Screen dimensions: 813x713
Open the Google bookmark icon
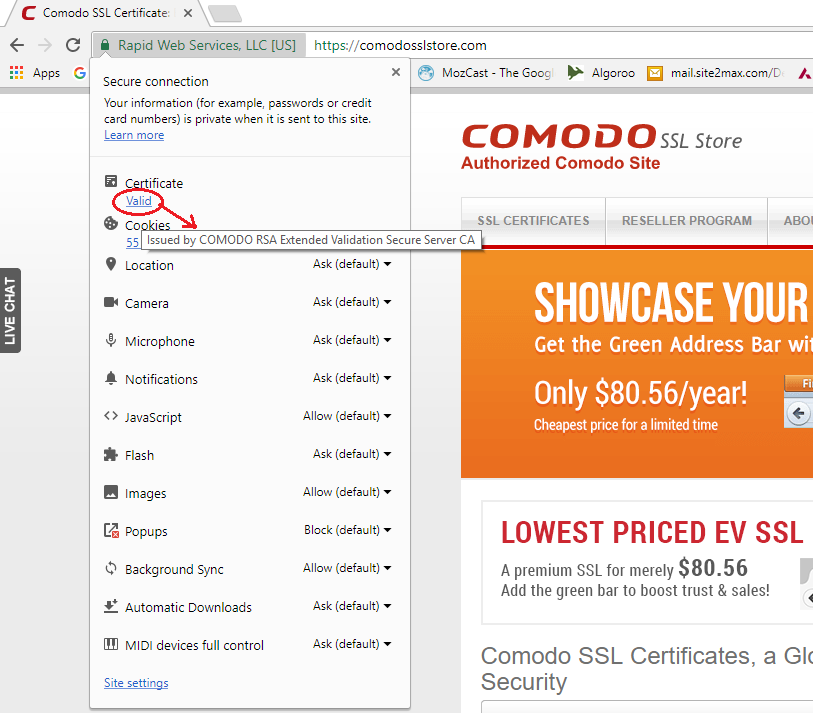point(79,73)
